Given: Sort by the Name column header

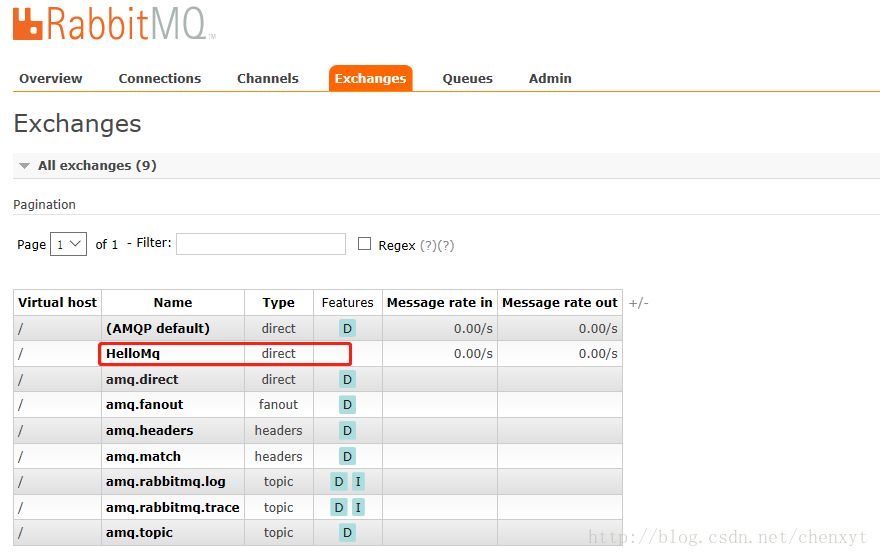Looking at the screenshot, I should [x=173, y=303].
